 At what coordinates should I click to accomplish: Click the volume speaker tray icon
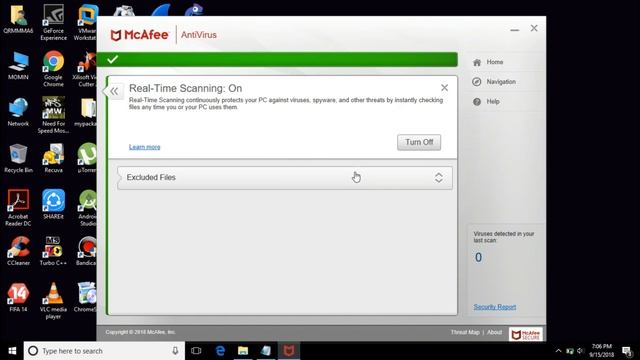tap(580, 351)
